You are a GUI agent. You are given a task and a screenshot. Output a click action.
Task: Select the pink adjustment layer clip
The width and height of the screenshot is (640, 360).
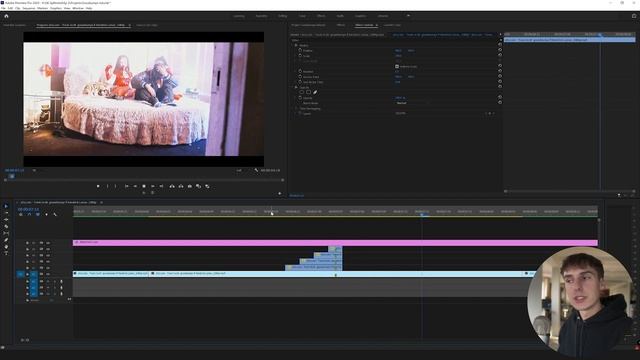click(335, 242)
